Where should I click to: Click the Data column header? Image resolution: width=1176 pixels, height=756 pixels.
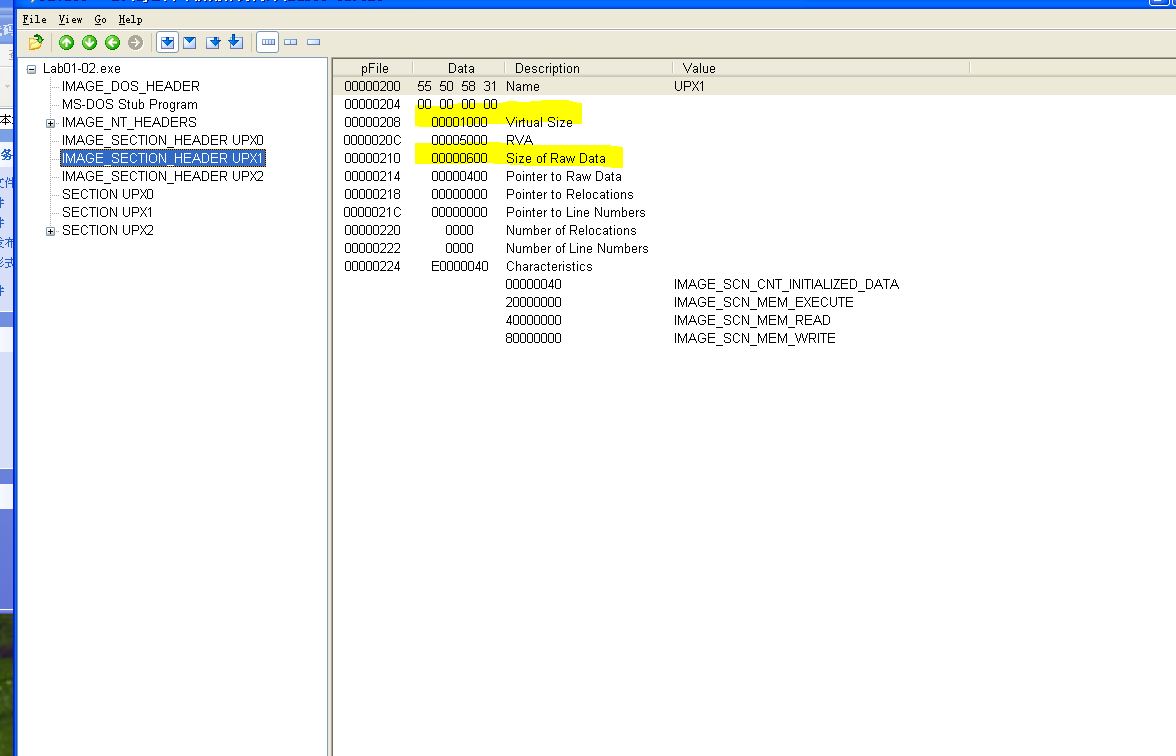coord(460,68)
